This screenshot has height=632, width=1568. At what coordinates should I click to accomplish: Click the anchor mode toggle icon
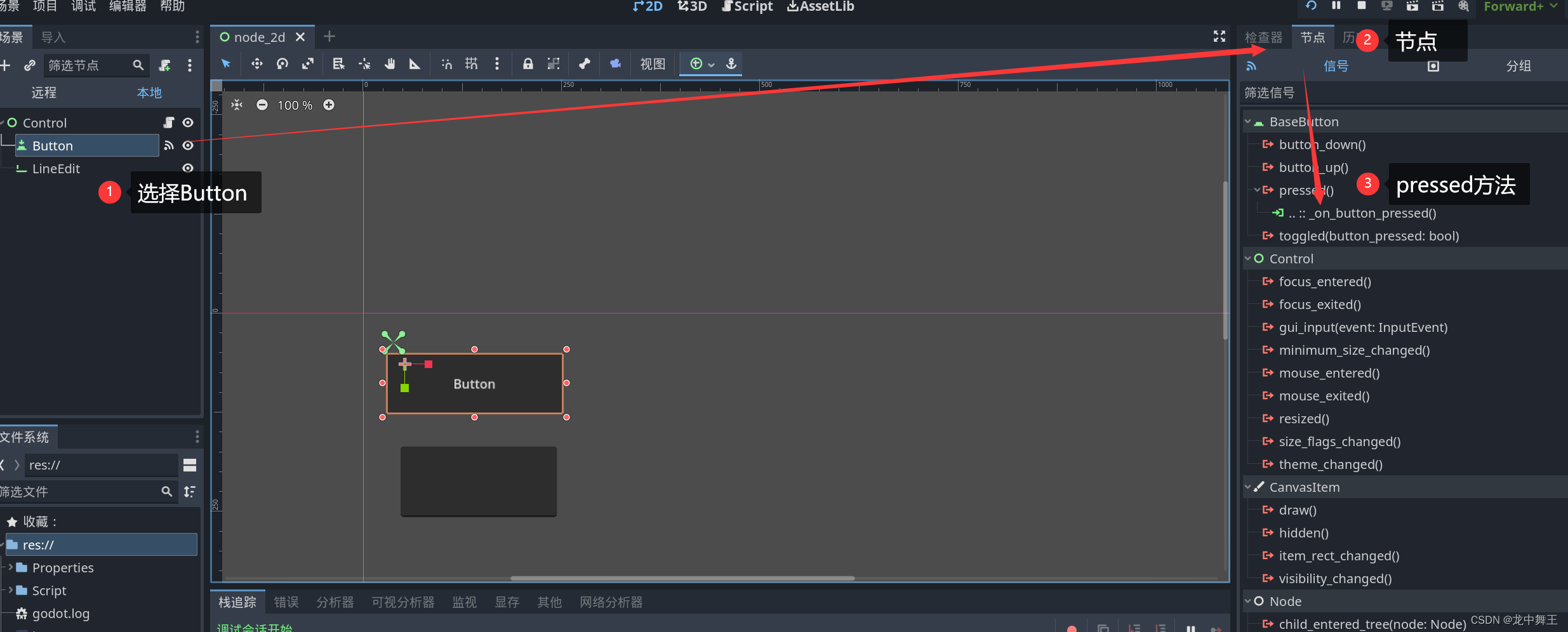click(x=731, y=63)
